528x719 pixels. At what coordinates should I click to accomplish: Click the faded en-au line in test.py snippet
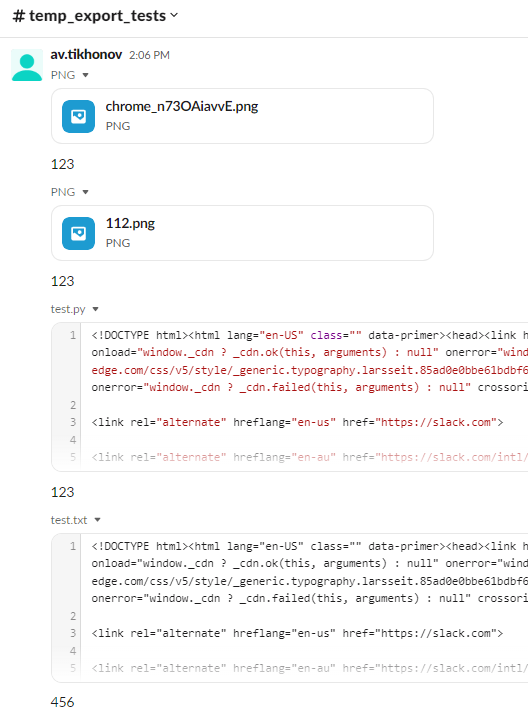(310, 457)
